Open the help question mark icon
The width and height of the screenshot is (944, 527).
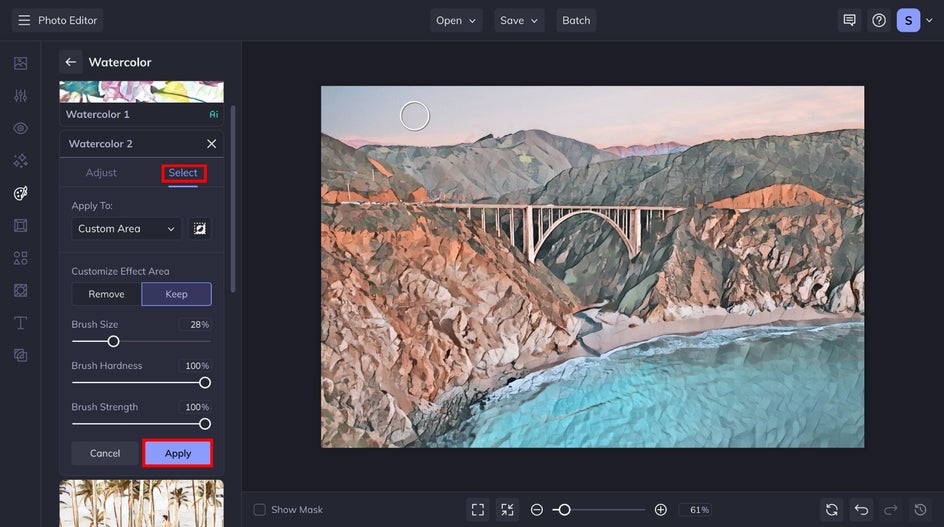(x=879, y=20)
